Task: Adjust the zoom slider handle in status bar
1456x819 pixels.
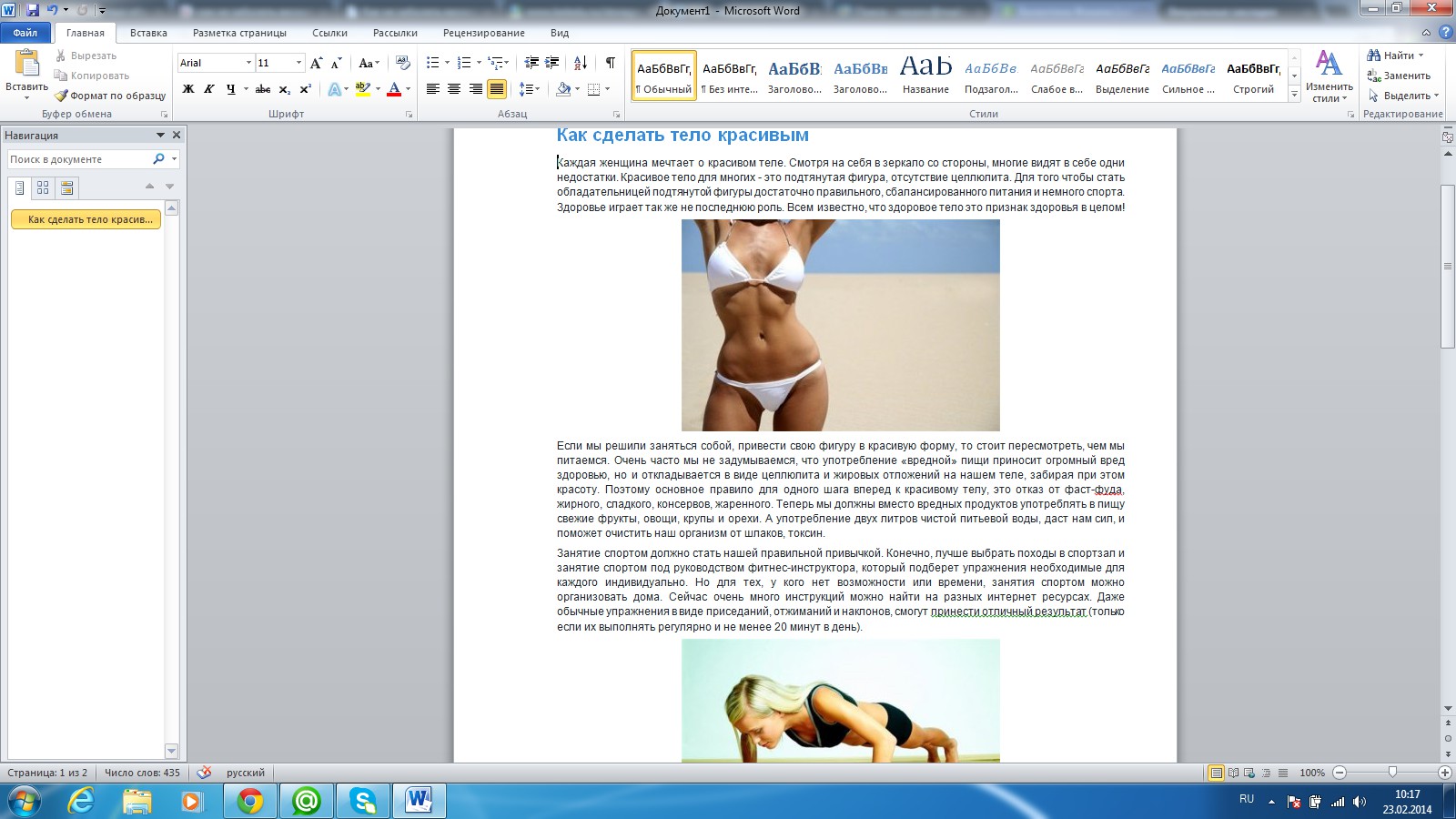Action: point(1392,773)
